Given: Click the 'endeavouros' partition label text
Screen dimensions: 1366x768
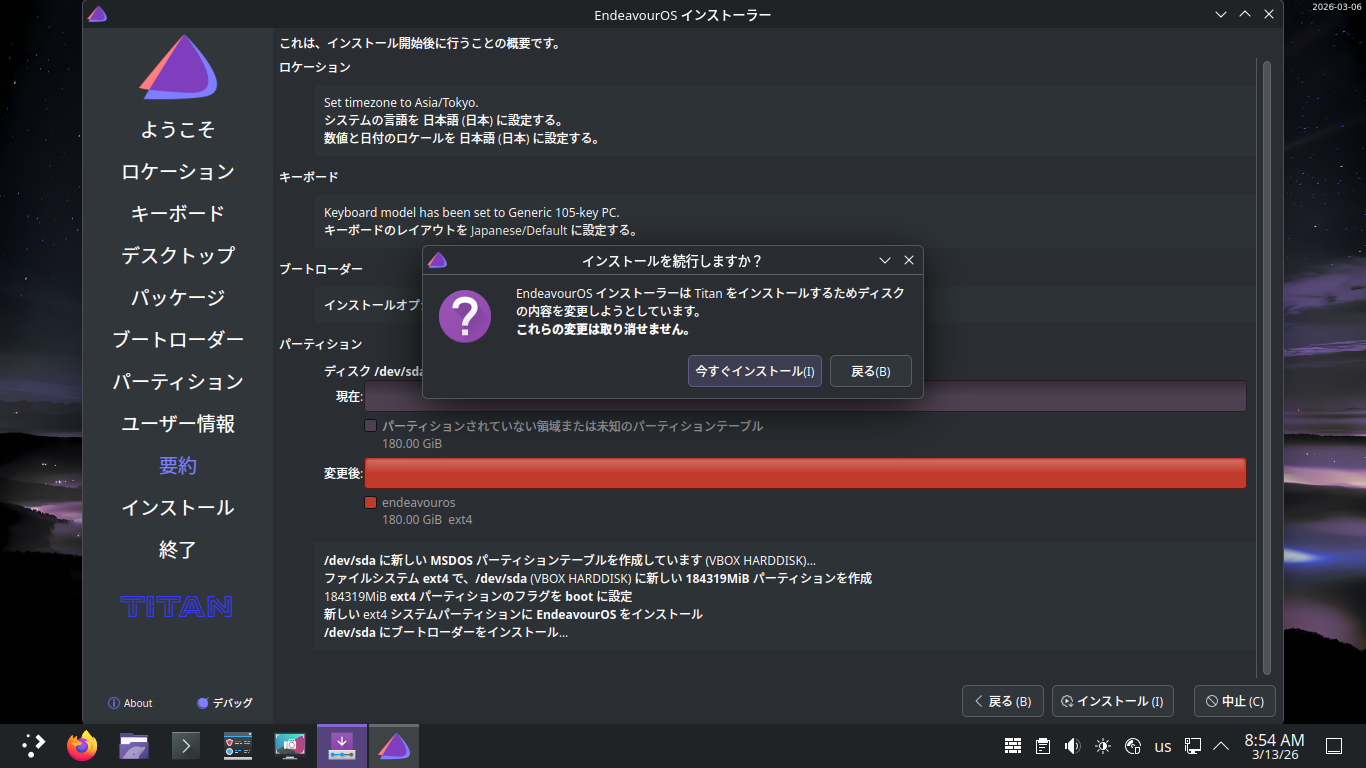Looking at the screenshot, I should coord(419,502).
